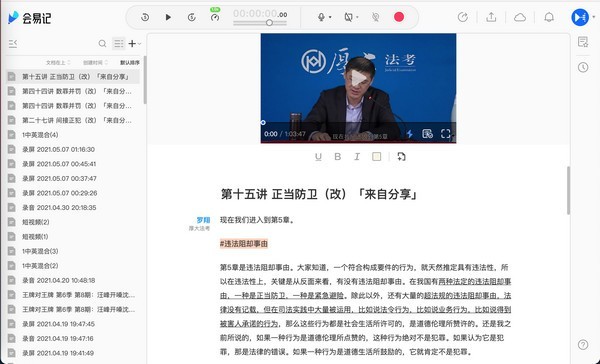Open the playback speed gauge icon
Screen dimensions: 600x364
point(215,17)
